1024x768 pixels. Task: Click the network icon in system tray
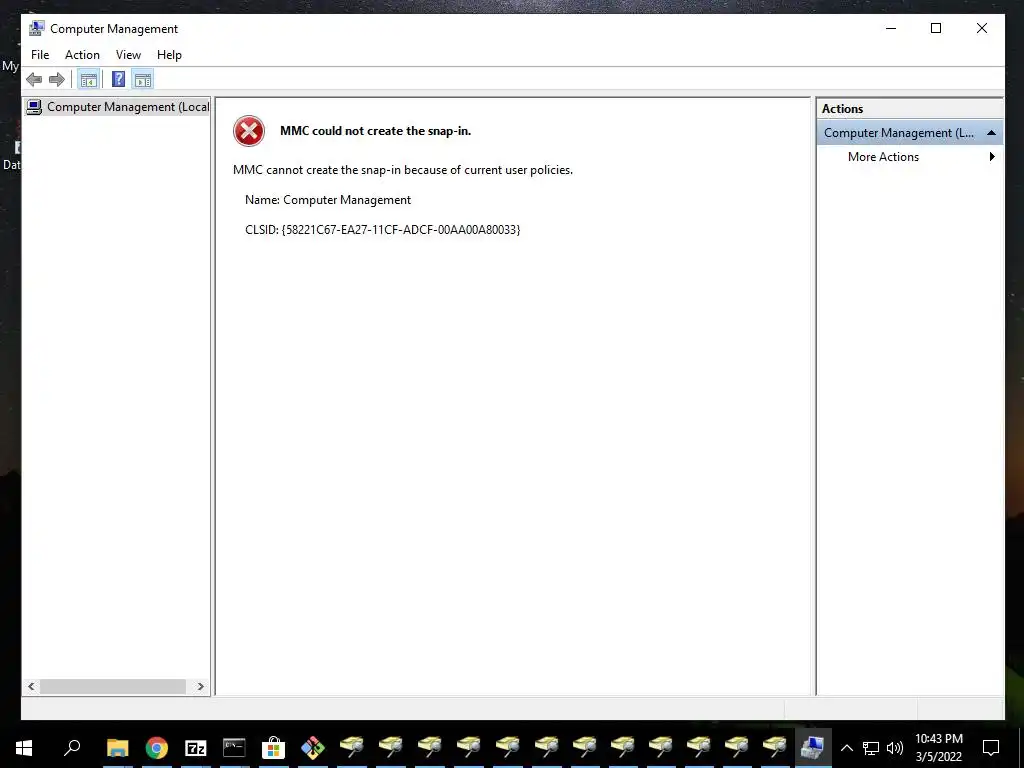(871, 748)
